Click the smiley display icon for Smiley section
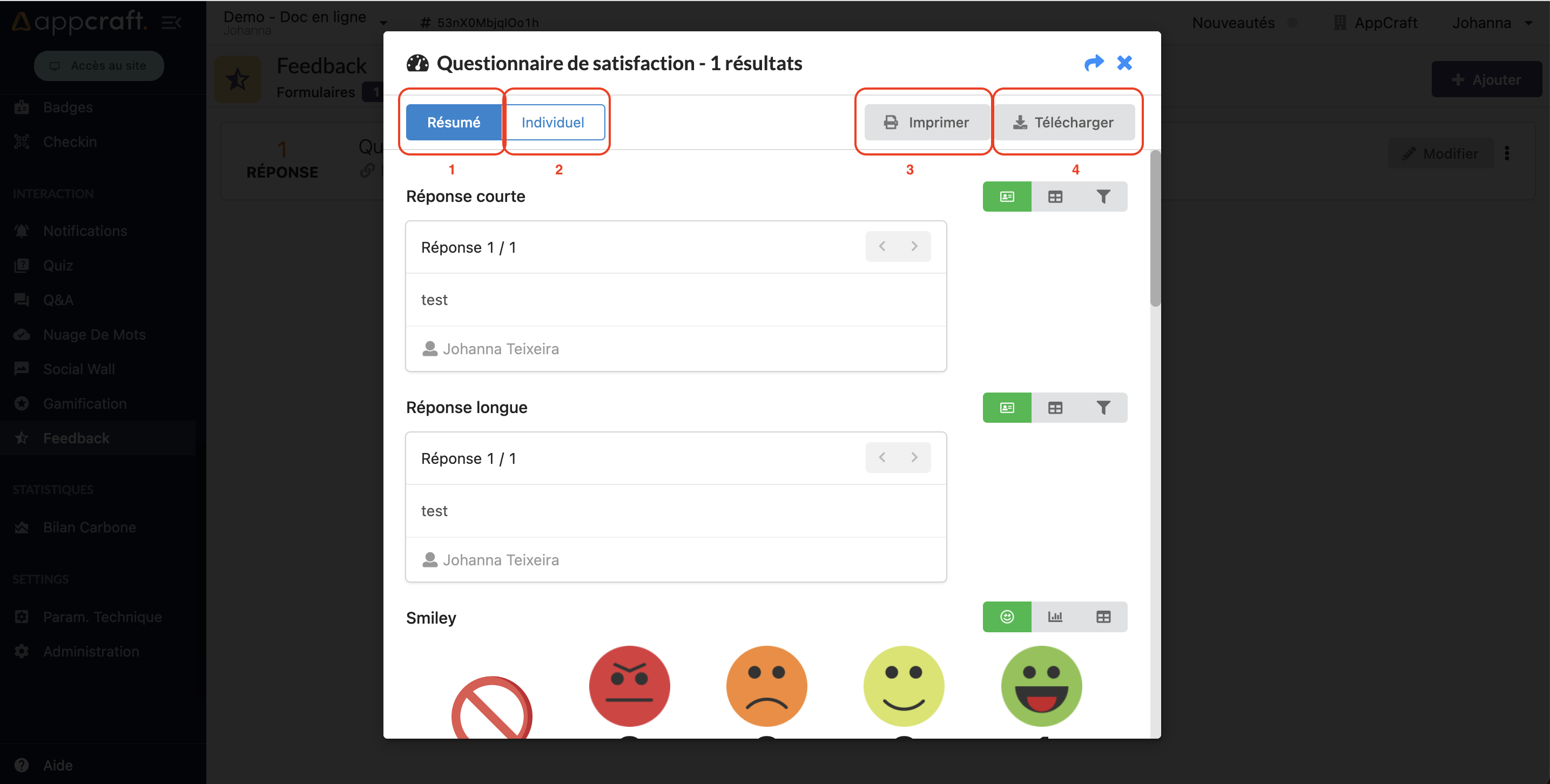Image resolution: width=1550 pixels, height=784 pixels. [1007, 617]
